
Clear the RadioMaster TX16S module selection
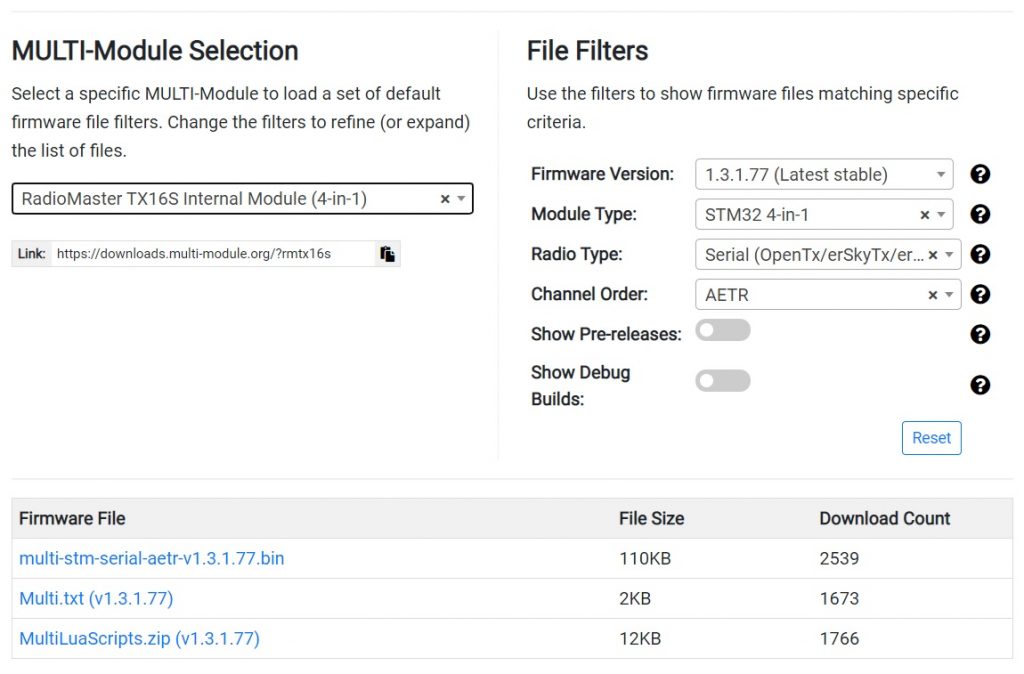(x=445, y=199)
